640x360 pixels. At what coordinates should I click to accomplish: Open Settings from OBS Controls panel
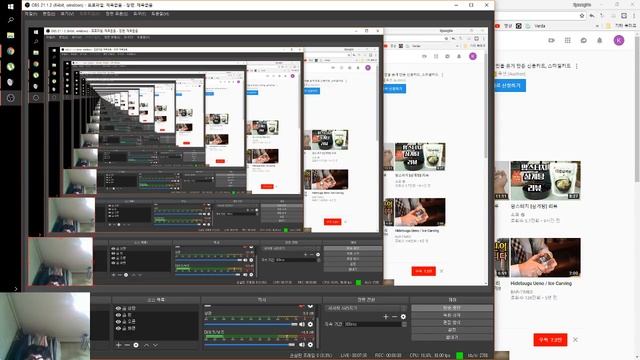452,330
